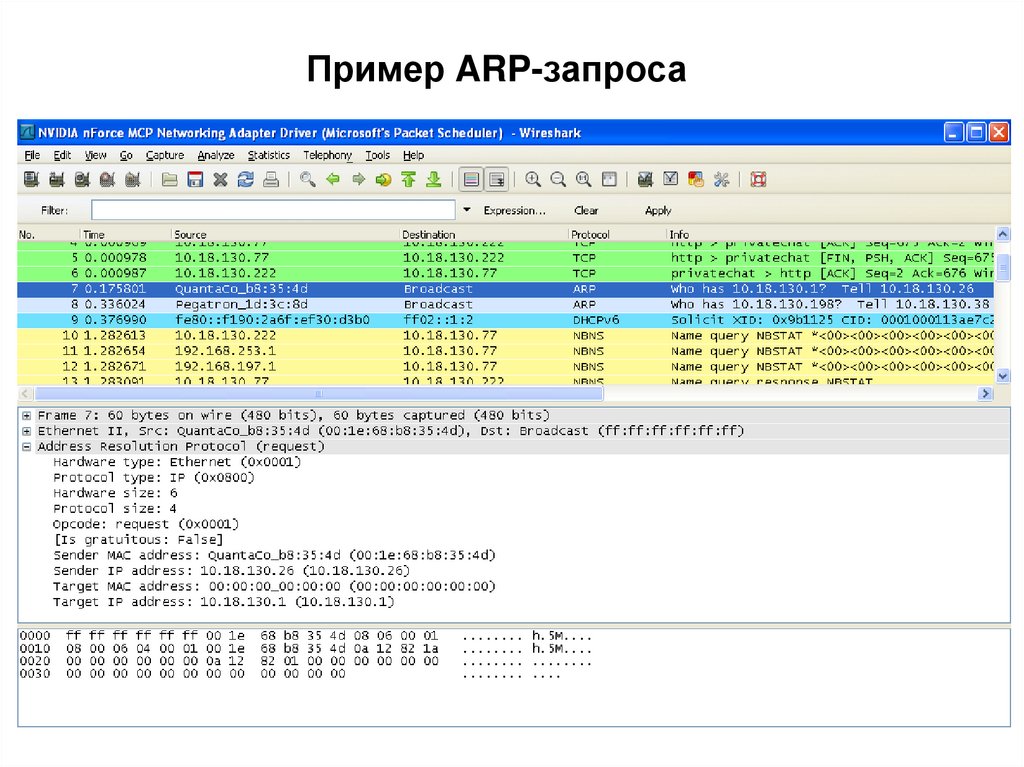
Task: Click the Find packet magnifier icon
Action: tap(308, 180)
